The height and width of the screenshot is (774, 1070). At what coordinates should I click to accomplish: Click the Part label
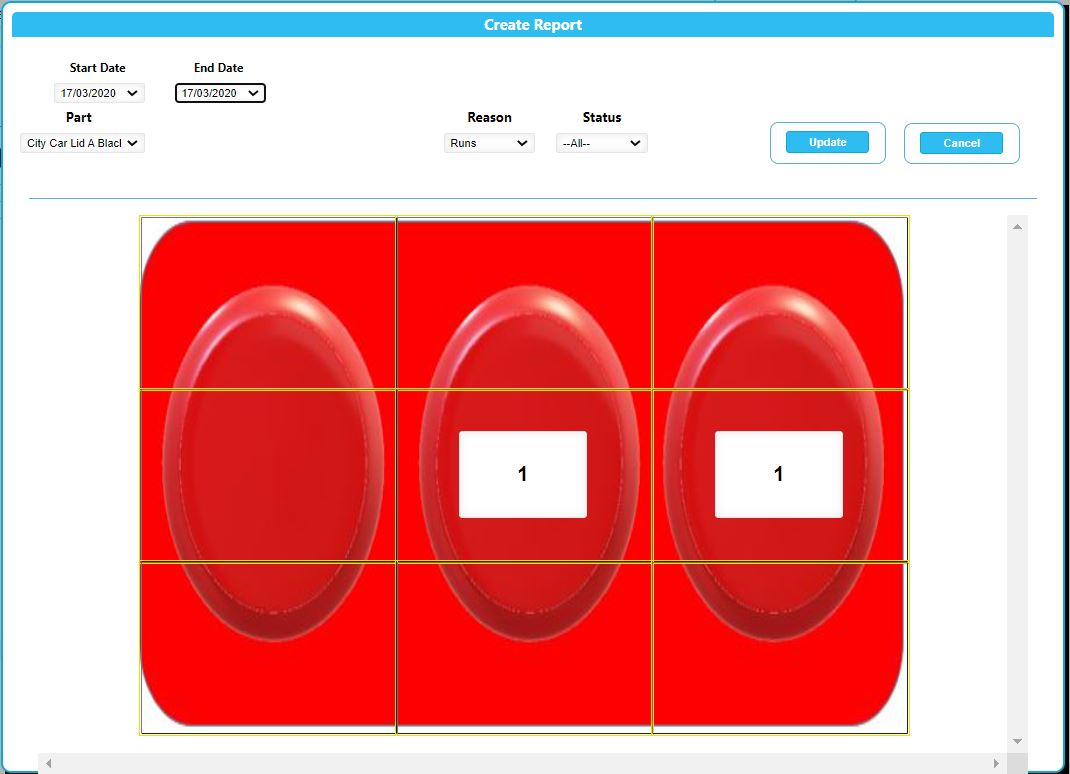coord(78,117)
